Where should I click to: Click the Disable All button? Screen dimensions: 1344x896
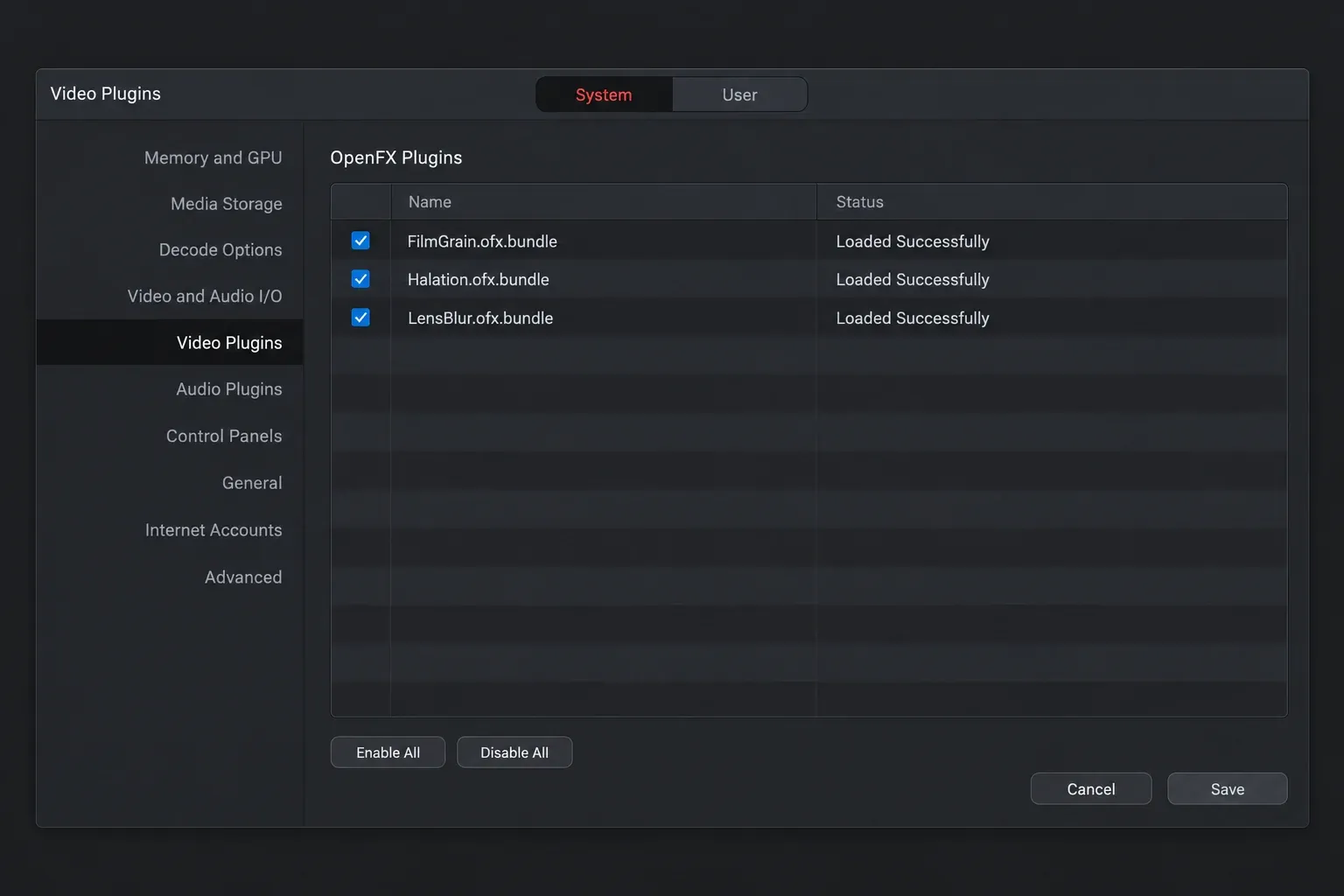coord(514,752)
